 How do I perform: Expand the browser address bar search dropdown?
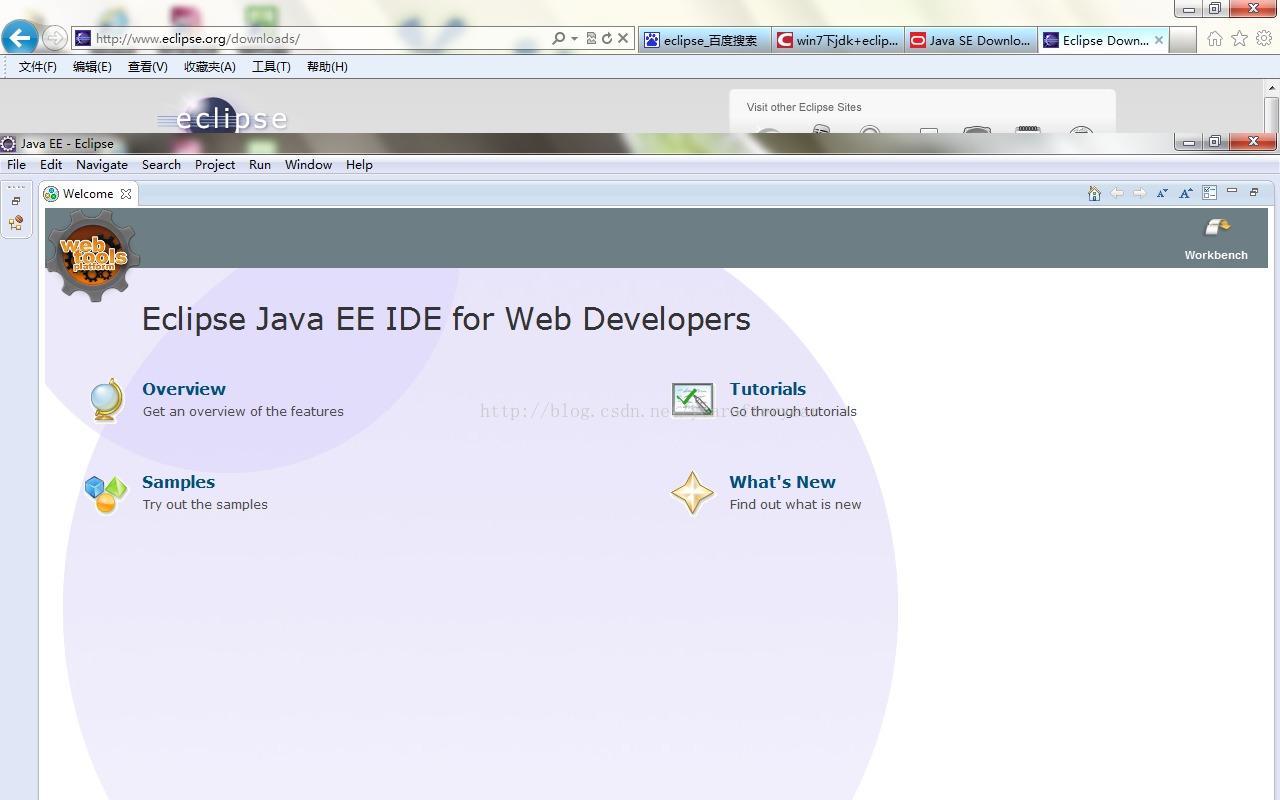click(574, 39)
